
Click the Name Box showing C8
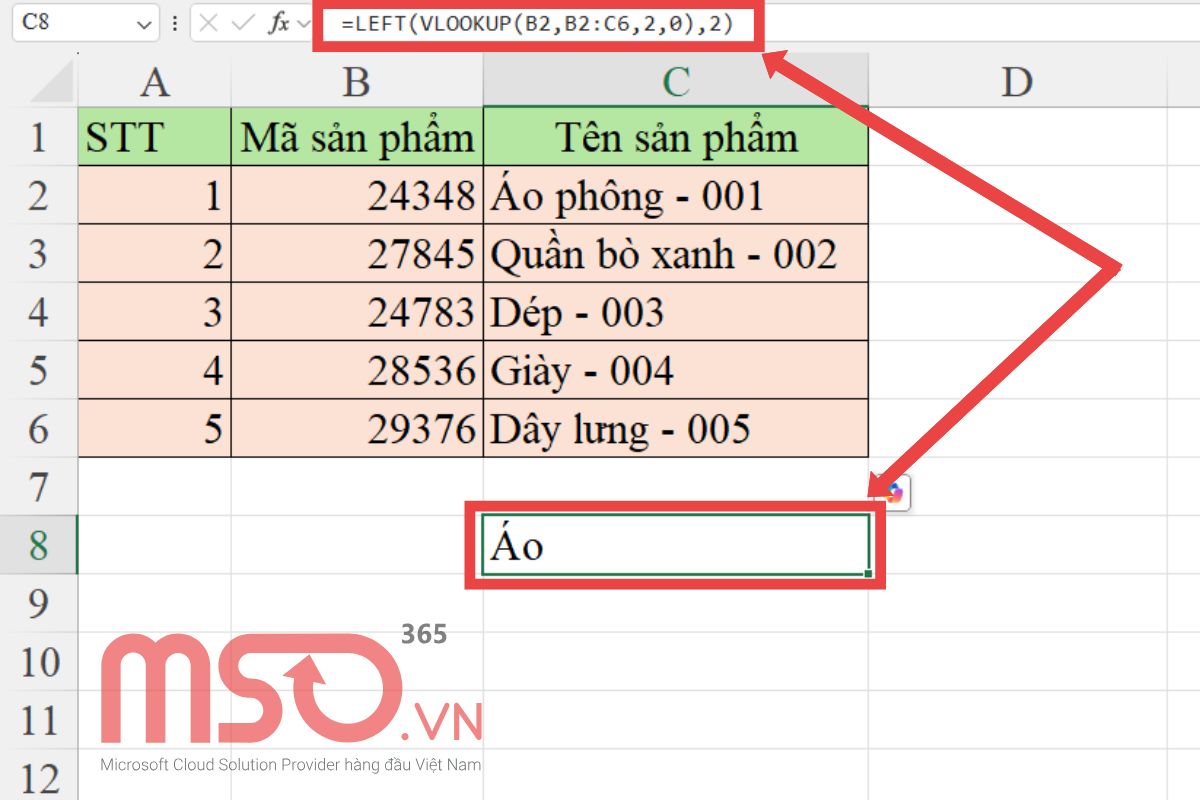[x=85, y=22]
